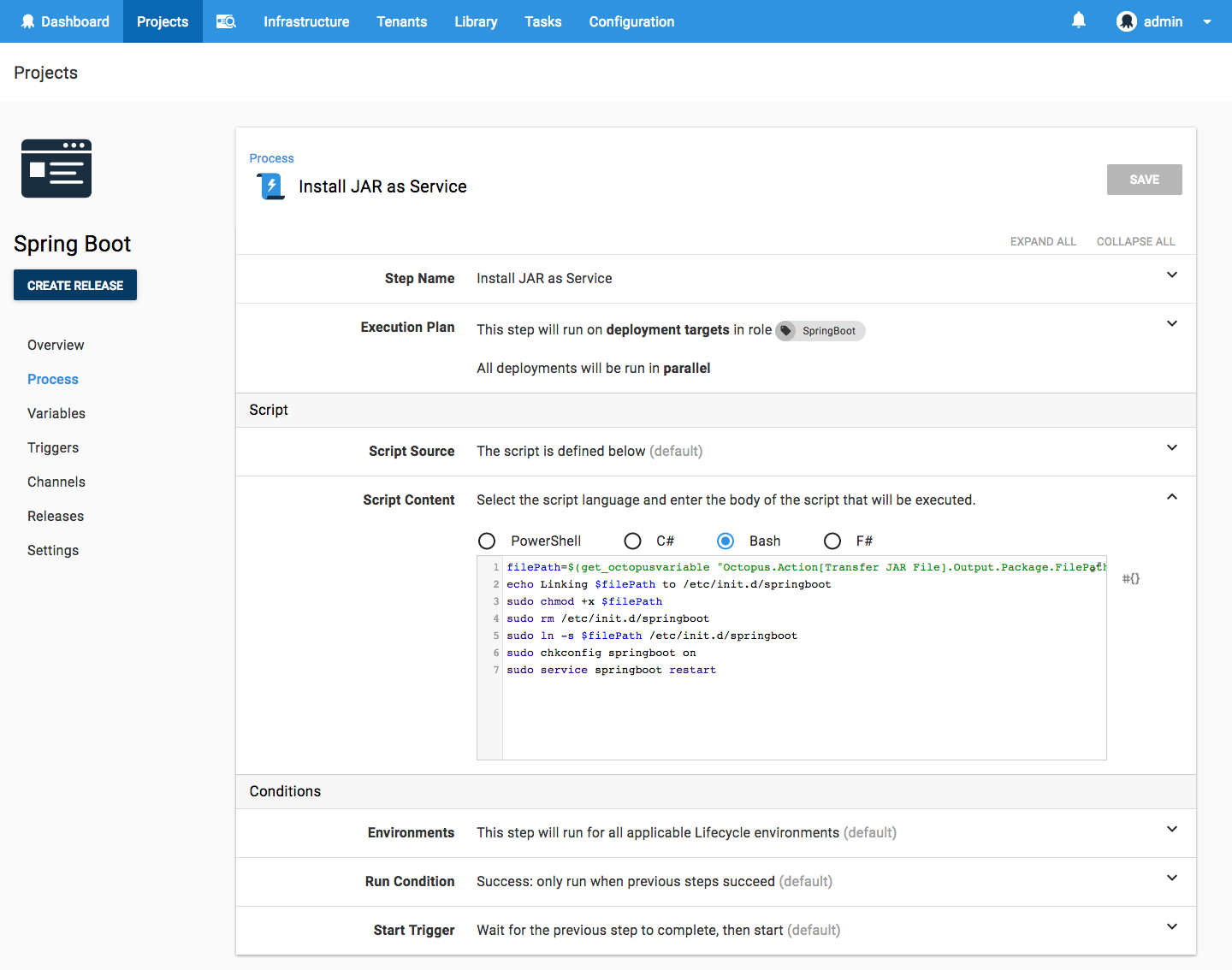Click the Spring Boot project logo
Image resolution: width=1232 pixels, height=970 pixels.
click(56, 169)
